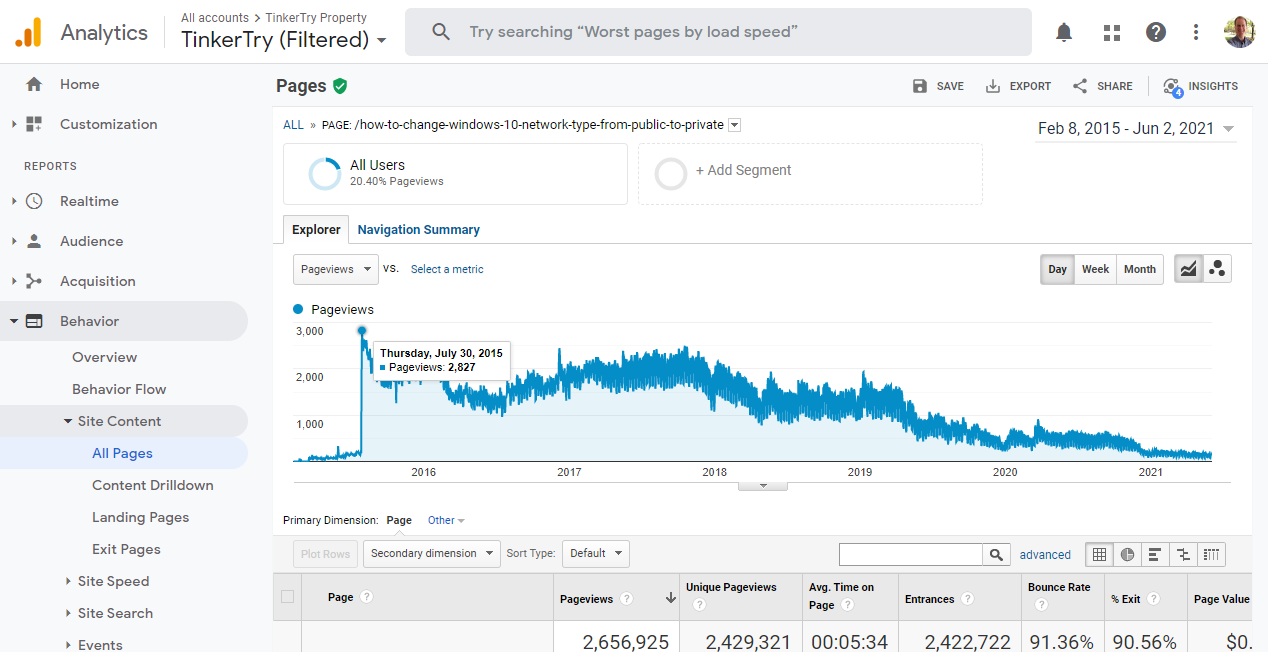Switch to the Comparison view icon
The height and width of the screenshot is (652, 1268).
[x=1183, y=554]
